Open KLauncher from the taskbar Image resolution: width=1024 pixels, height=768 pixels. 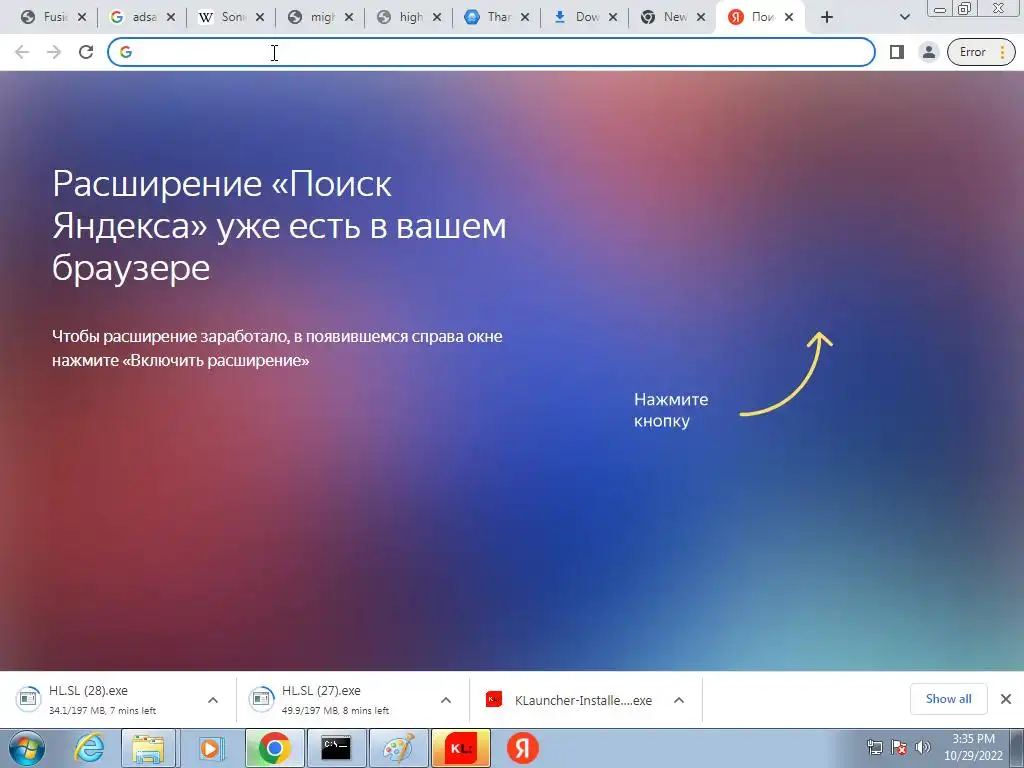461,748
